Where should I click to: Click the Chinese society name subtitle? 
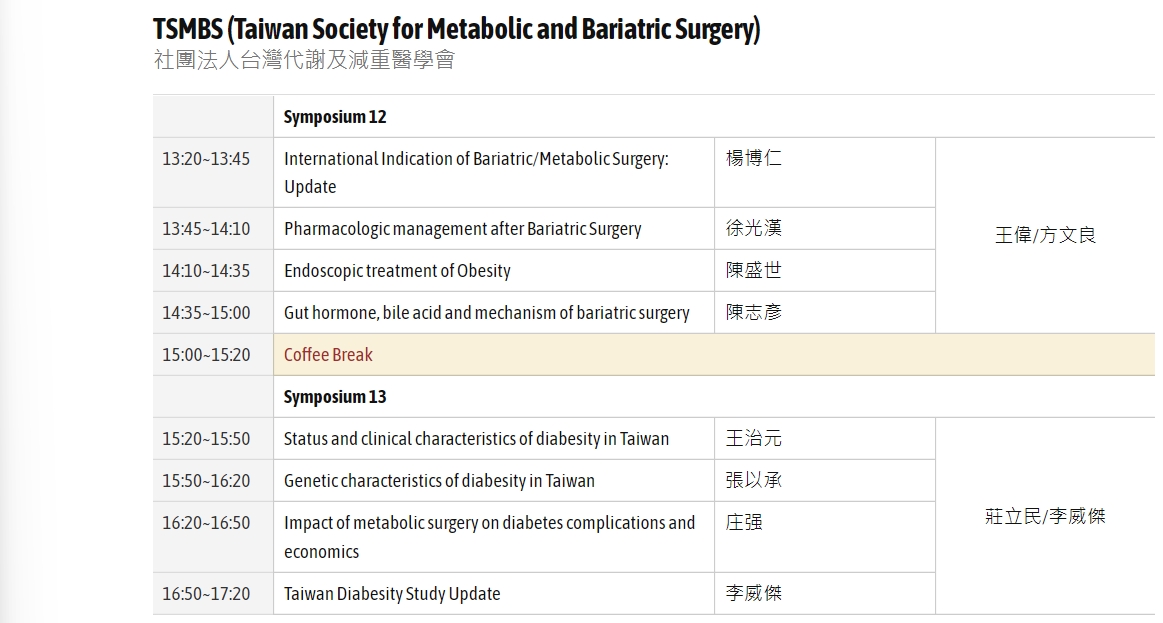(x=304, y=60)
